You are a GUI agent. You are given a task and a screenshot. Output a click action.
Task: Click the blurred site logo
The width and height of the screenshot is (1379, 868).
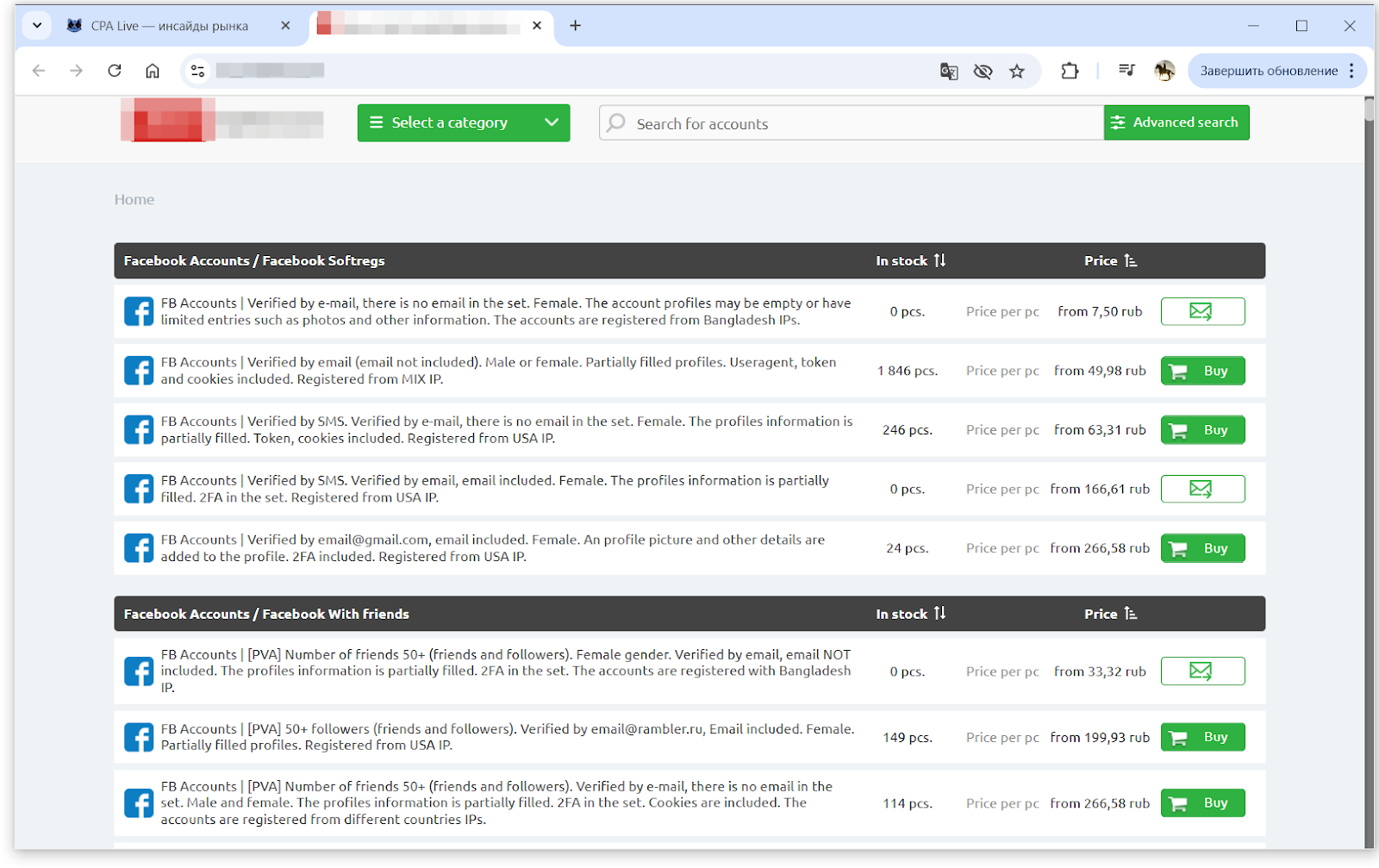pos(222,120)
